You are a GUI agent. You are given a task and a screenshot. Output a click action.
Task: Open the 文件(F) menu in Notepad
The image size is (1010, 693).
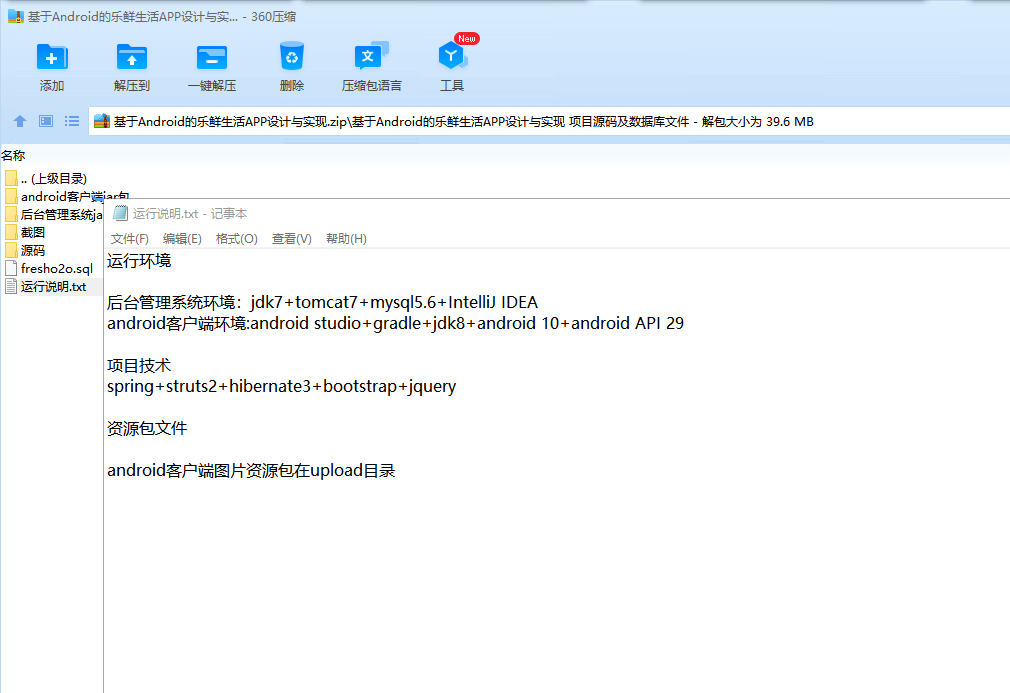click(129, 239)
